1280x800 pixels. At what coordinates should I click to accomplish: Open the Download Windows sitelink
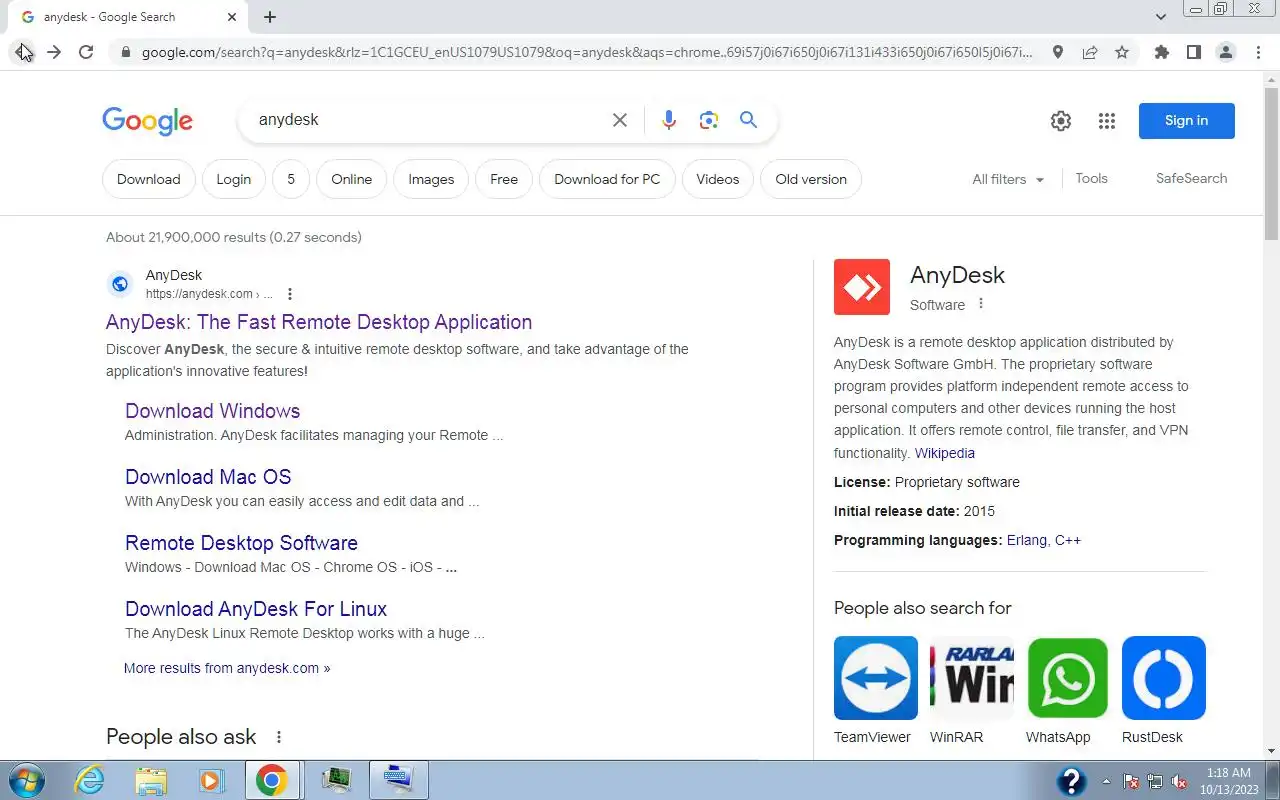click(x=212, y=411)
